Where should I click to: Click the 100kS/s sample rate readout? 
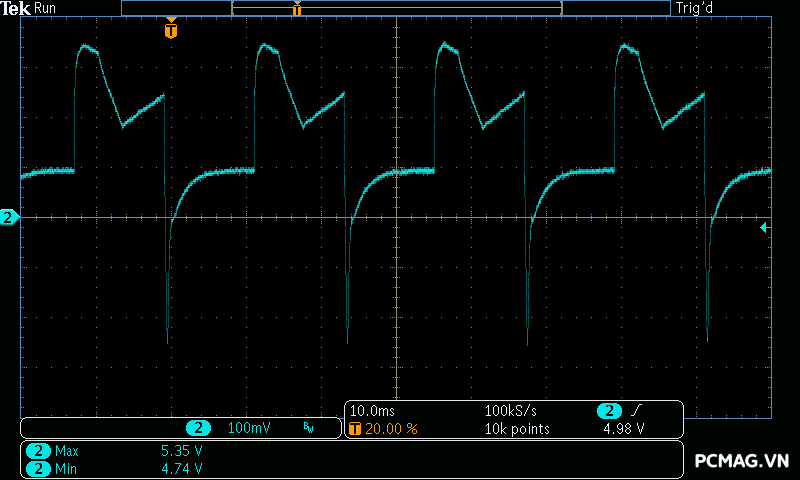pyautogui.click(x=511, y=411)
